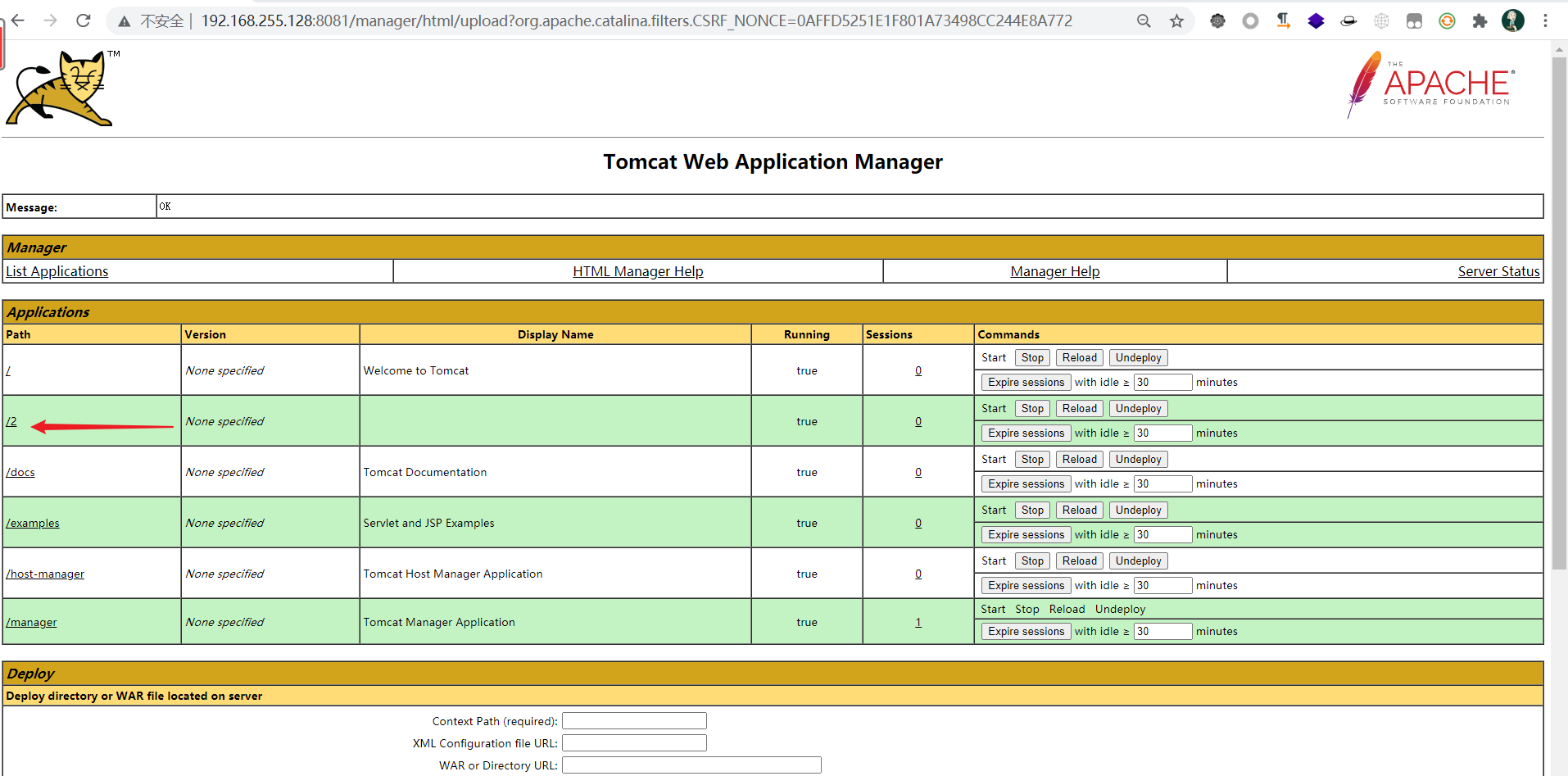Reload the /2 application
Viewport: 1568px width, 776px height.
[1079, 408]
